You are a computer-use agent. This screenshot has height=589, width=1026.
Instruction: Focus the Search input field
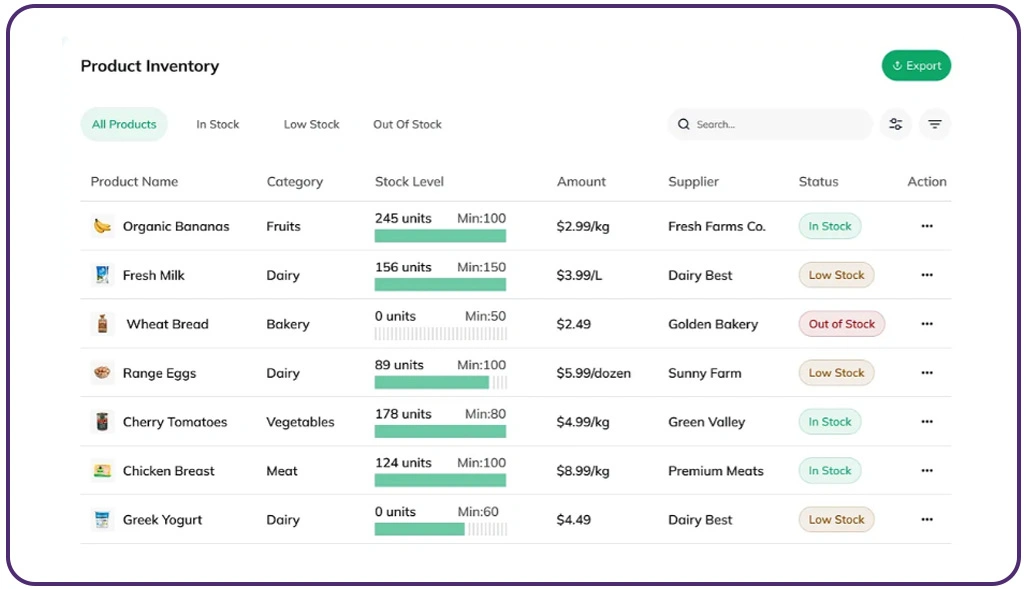[x=770, y=124]
